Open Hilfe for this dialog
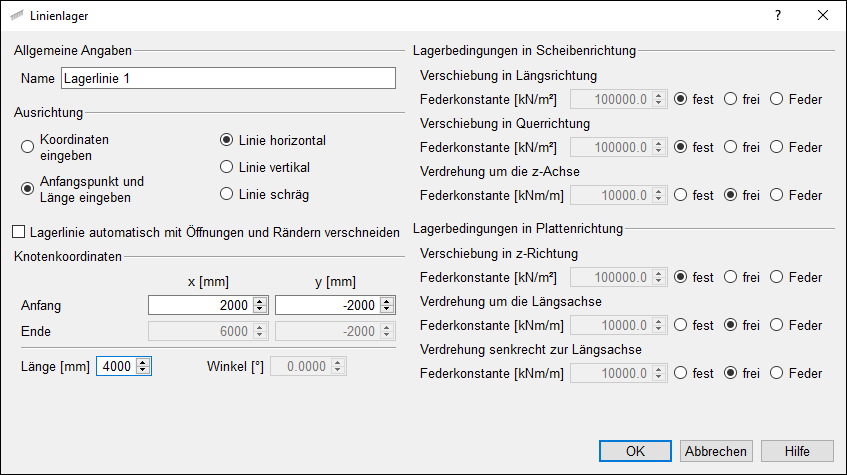The image size is (847, 475). point(797,451)
